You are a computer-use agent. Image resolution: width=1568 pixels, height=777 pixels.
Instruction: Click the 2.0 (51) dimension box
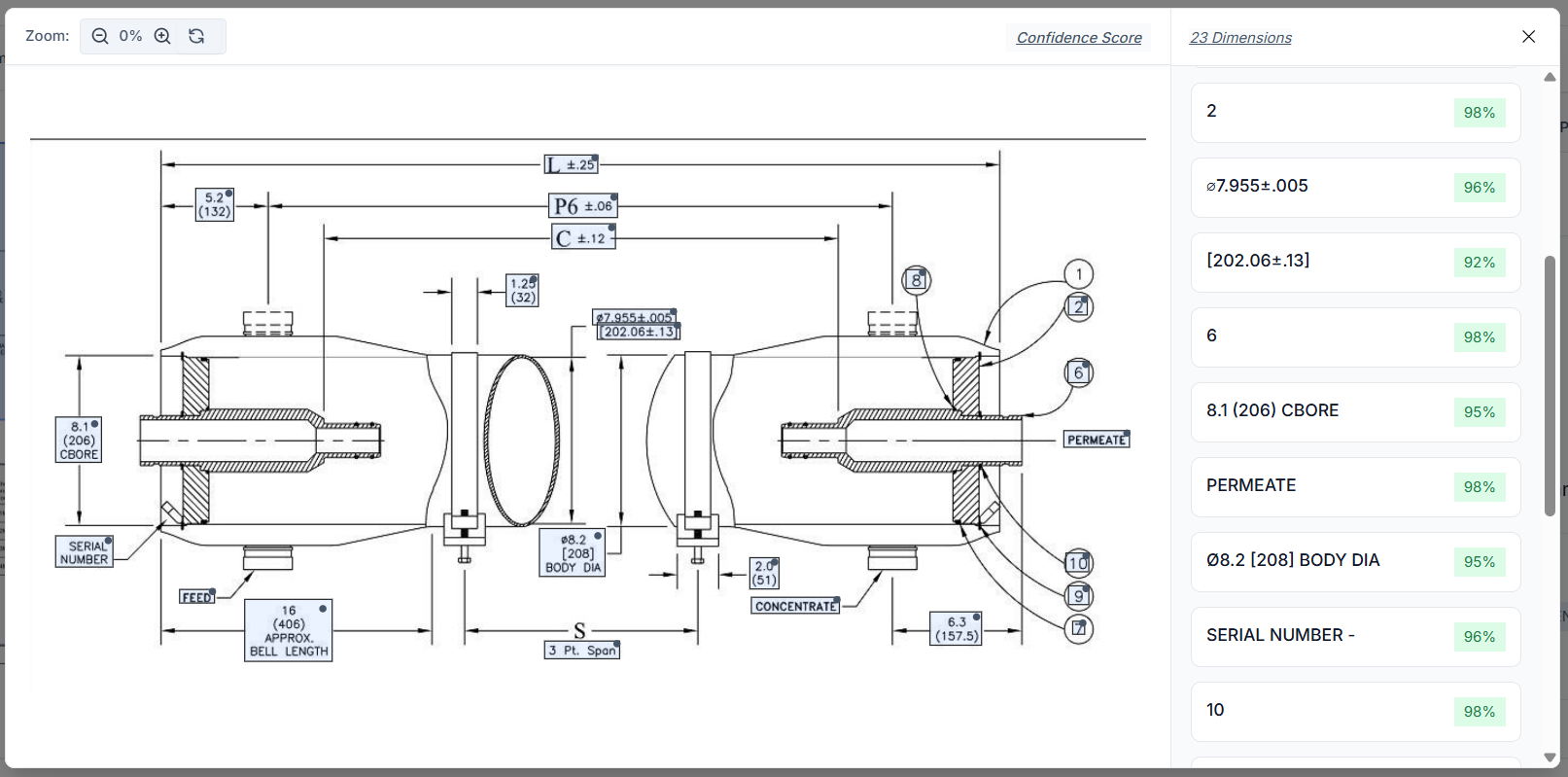point(765,574)
